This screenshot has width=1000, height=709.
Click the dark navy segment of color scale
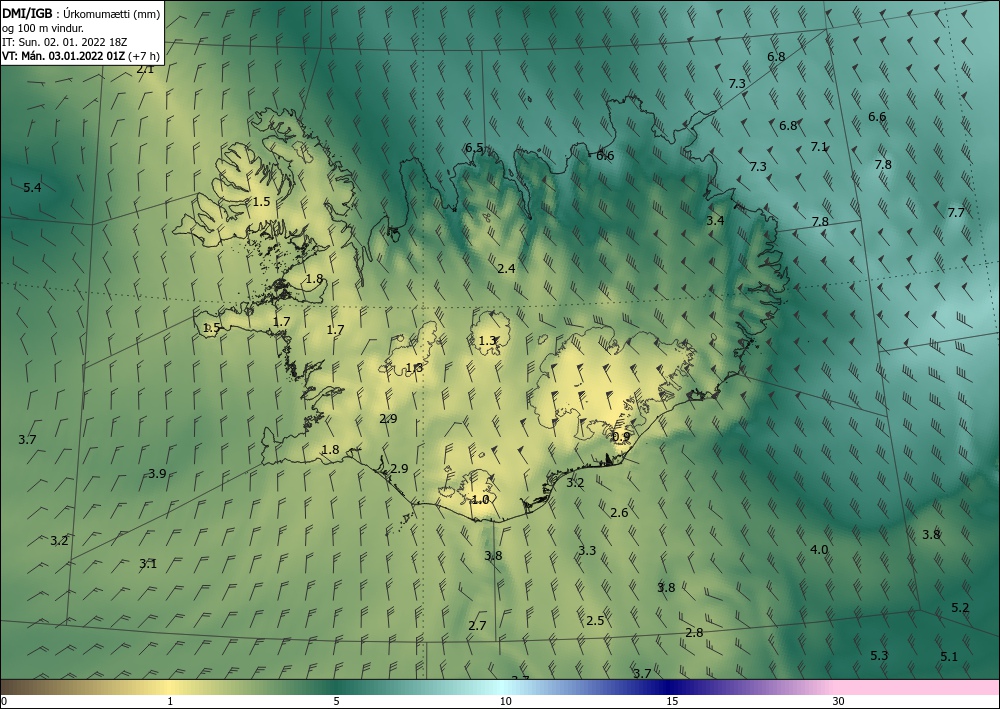pos(670,687)
